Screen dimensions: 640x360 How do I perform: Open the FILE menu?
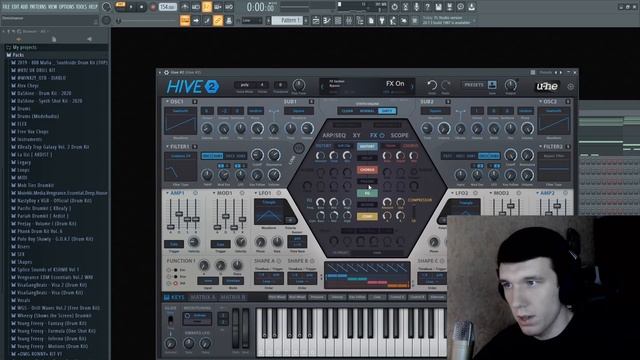7,7
